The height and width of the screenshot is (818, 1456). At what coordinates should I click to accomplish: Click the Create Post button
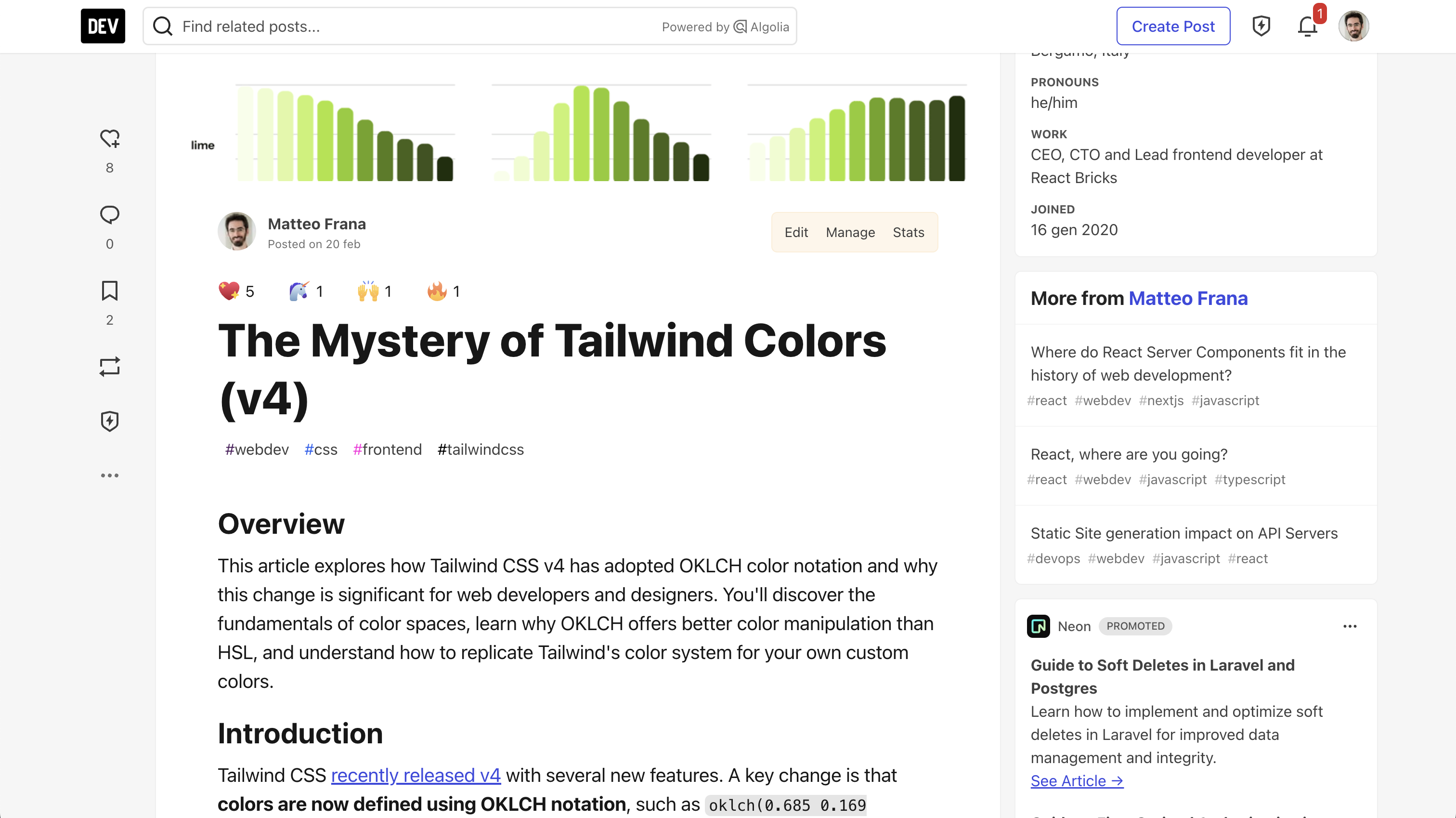(x=1173, y=26)
